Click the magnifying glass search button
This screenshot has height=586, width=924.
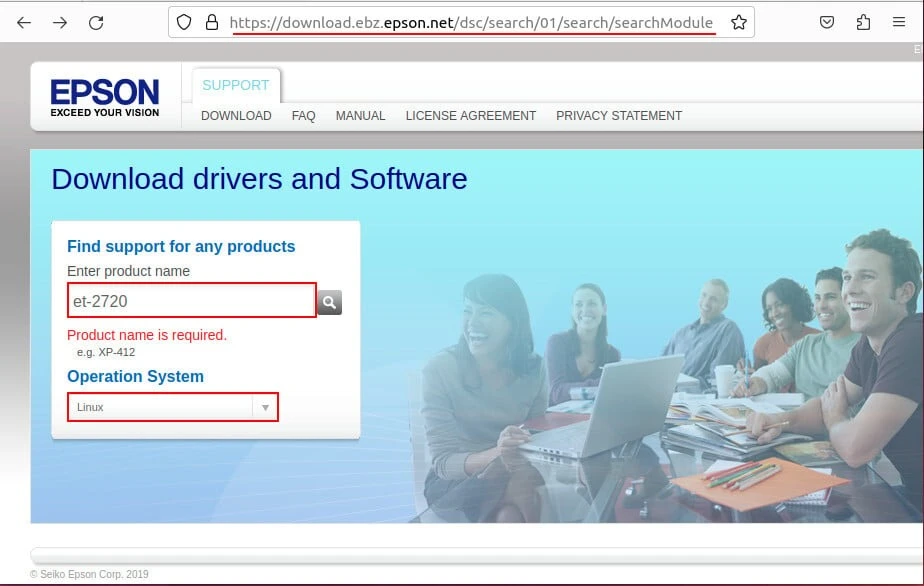point(329,302)
